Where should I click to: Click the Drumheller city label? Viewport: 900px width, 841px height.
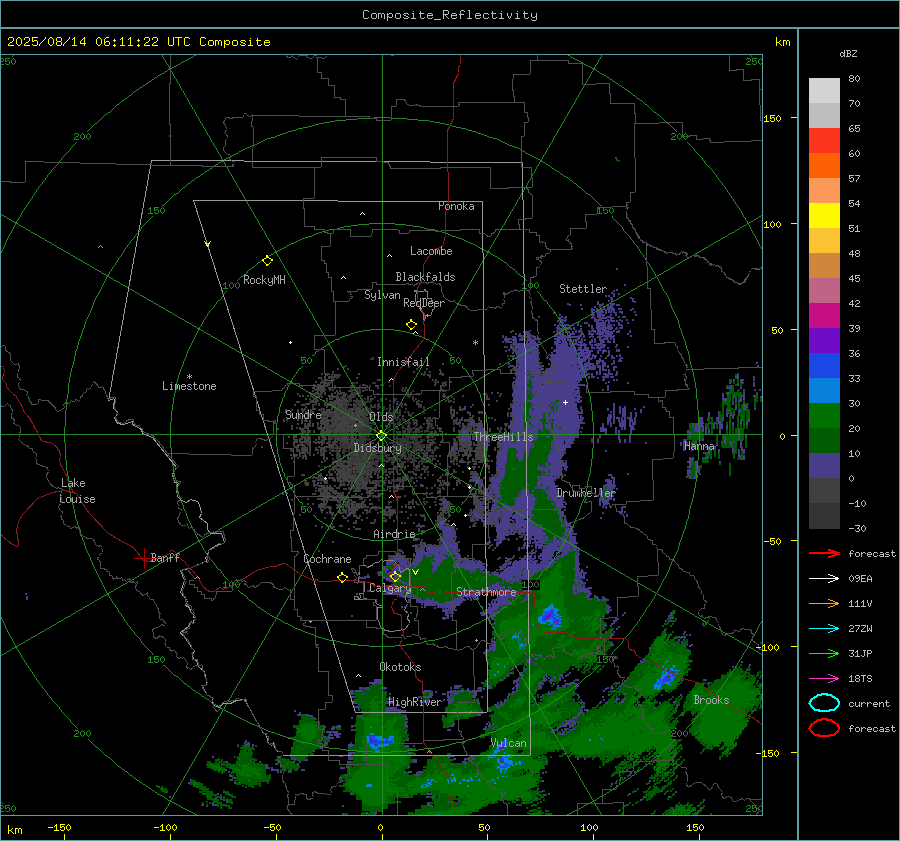point(586,493)
